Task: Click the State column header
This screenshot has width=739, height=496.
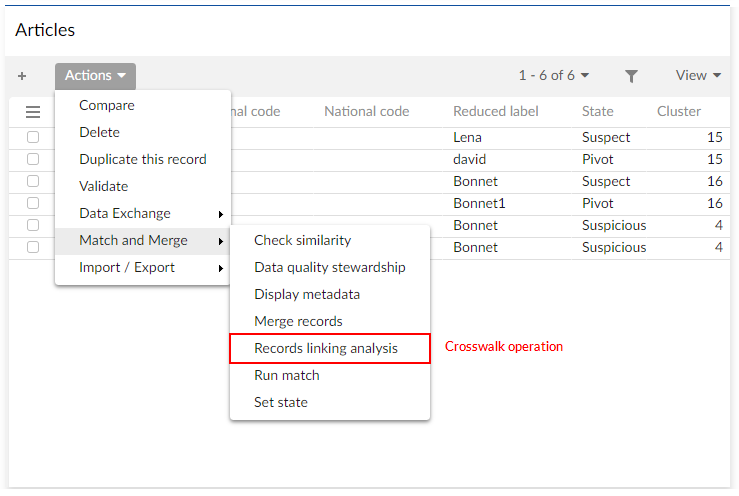Action: tap(598, 111)
